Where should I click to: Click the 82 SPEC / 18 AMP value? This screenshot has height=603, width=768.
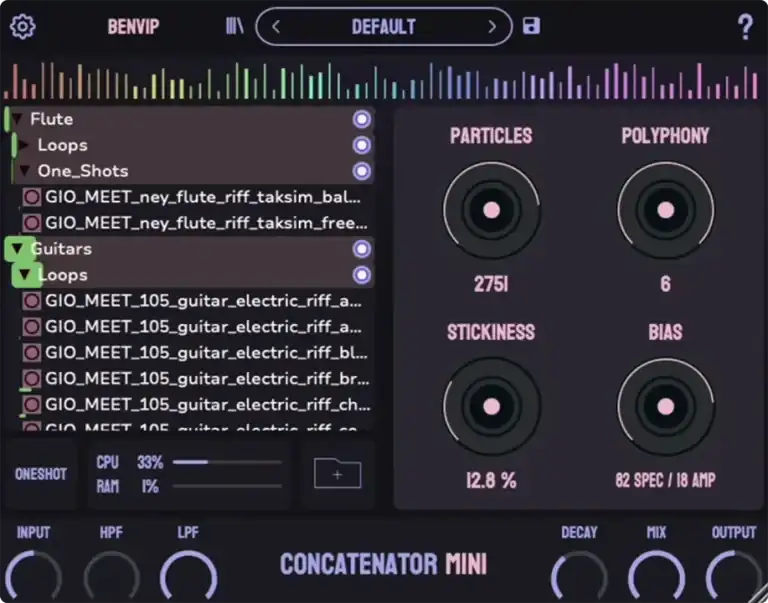(x=665, y=480)
